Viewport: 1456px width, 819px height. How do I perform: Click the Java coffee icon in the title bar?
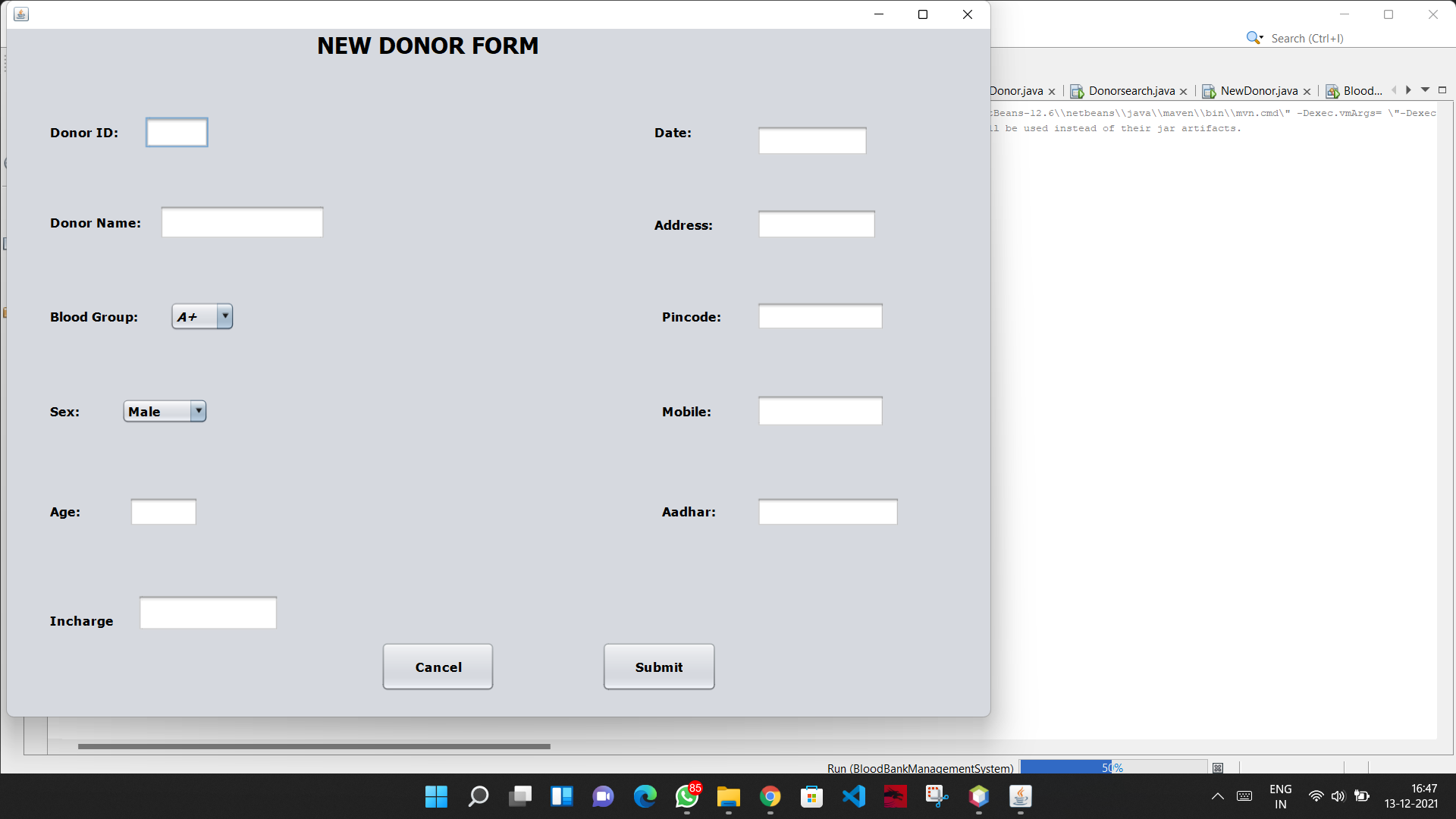(21, 14)
